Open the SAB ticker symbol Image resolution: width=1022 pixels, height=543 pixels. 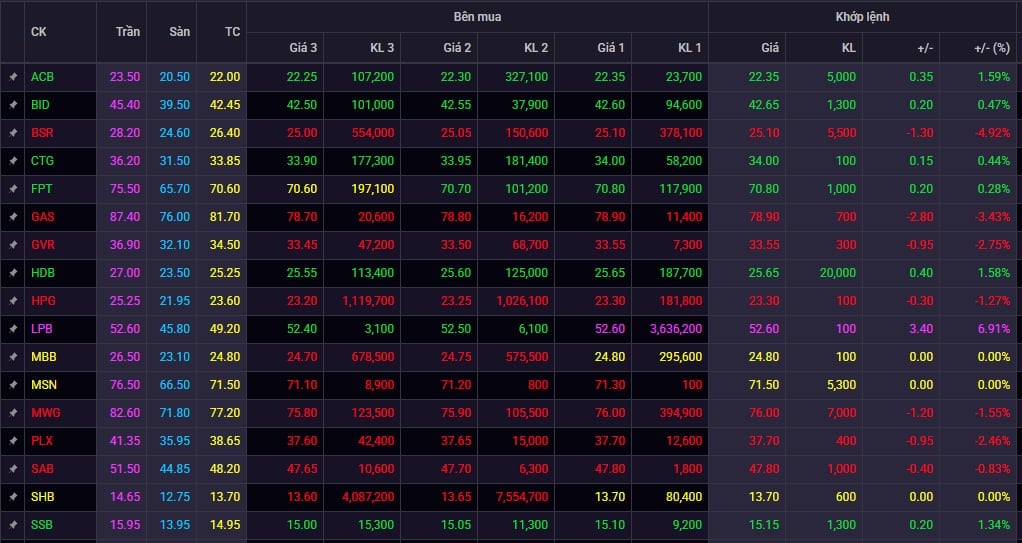(42, 469)
